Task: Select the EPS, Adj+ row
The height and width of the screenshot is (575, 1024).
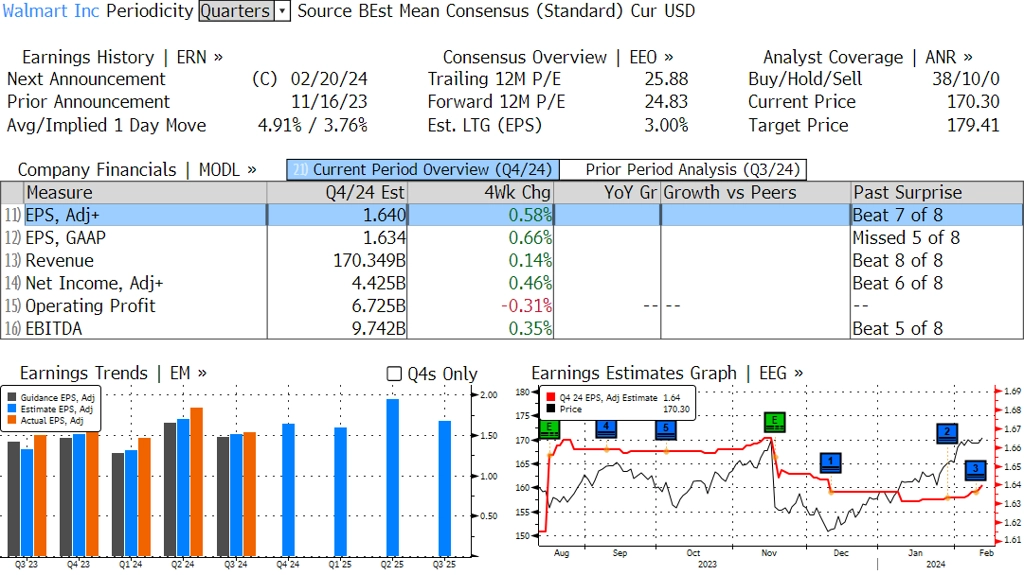Action: pos(512,215)
